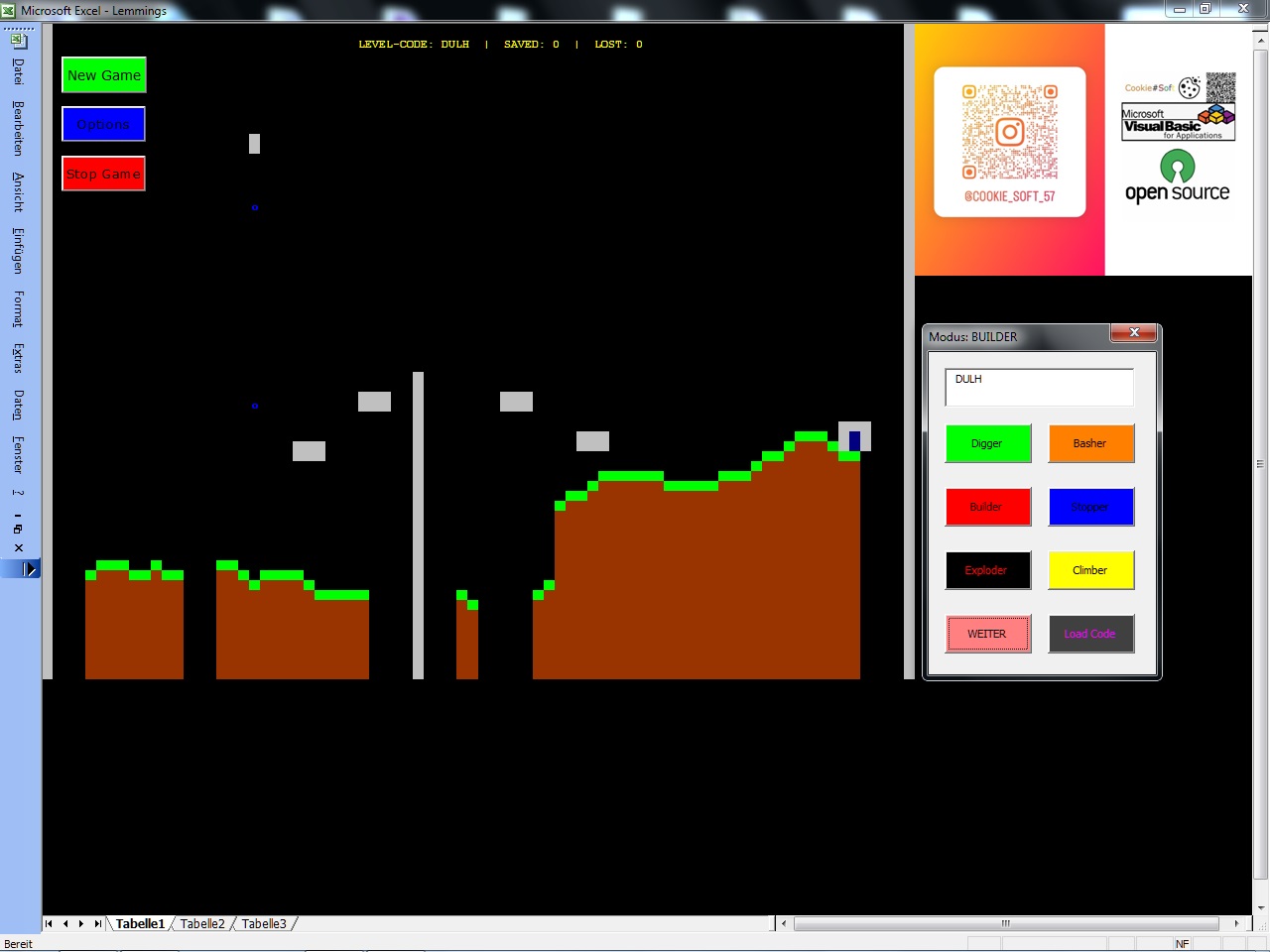
Task: Click the Bereit status bar text
Action: click(x=19, y=944)
